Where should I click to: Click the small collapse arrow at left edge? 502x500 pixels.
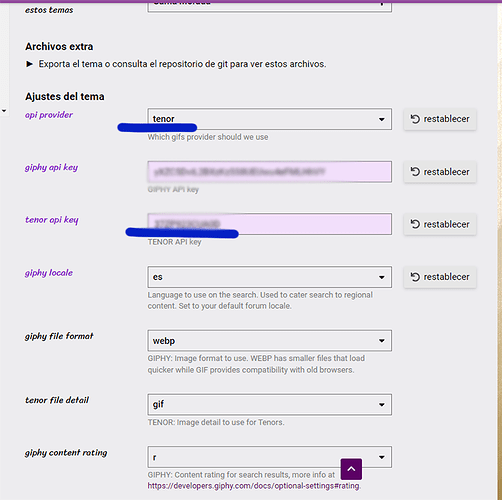pyautogui.click(x=4, y=111)
